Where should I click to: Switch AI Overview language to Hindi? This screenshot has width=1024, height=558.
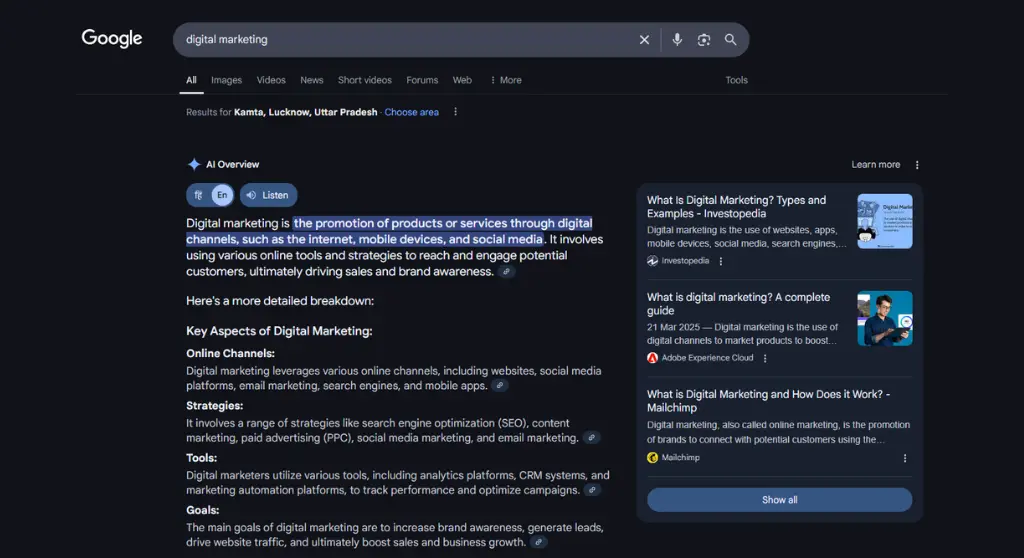(199, 195)
